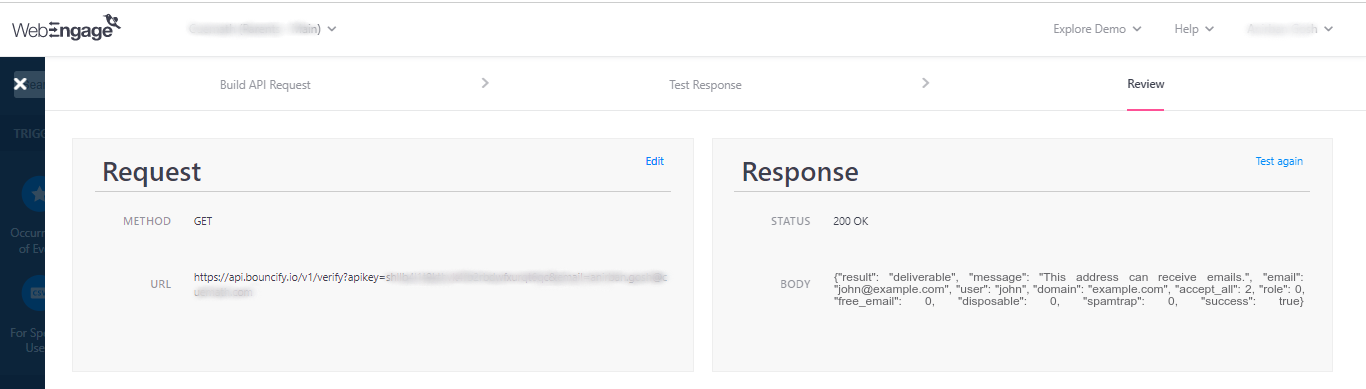Open the Help dropdown menu
The width and height of the screenshot is (1366, 389).
click(x=1194, y=29)
